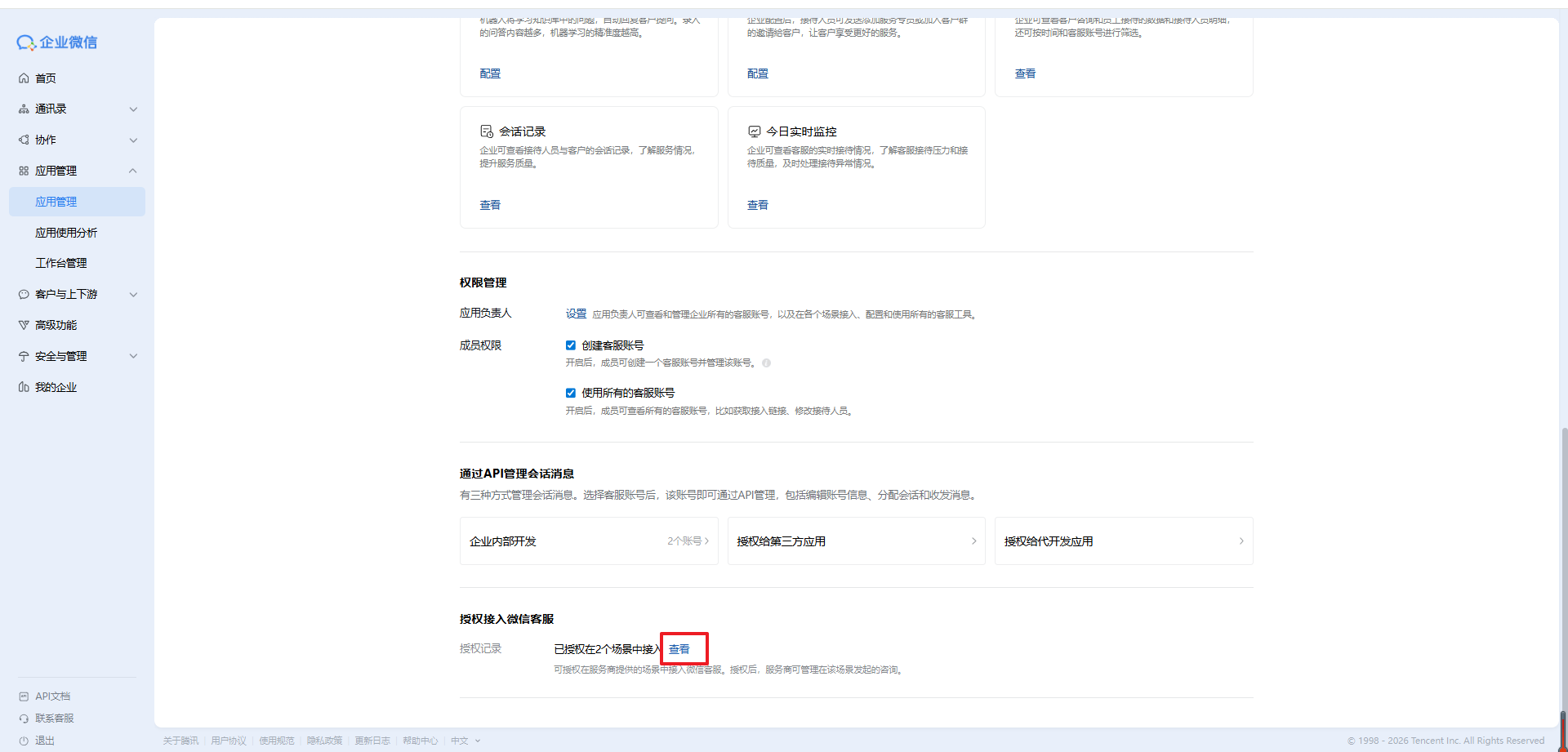Uncheck the 创建客服账号 checkbox
The height and width of the screenshot is (752, 1568).
(571, 345)
